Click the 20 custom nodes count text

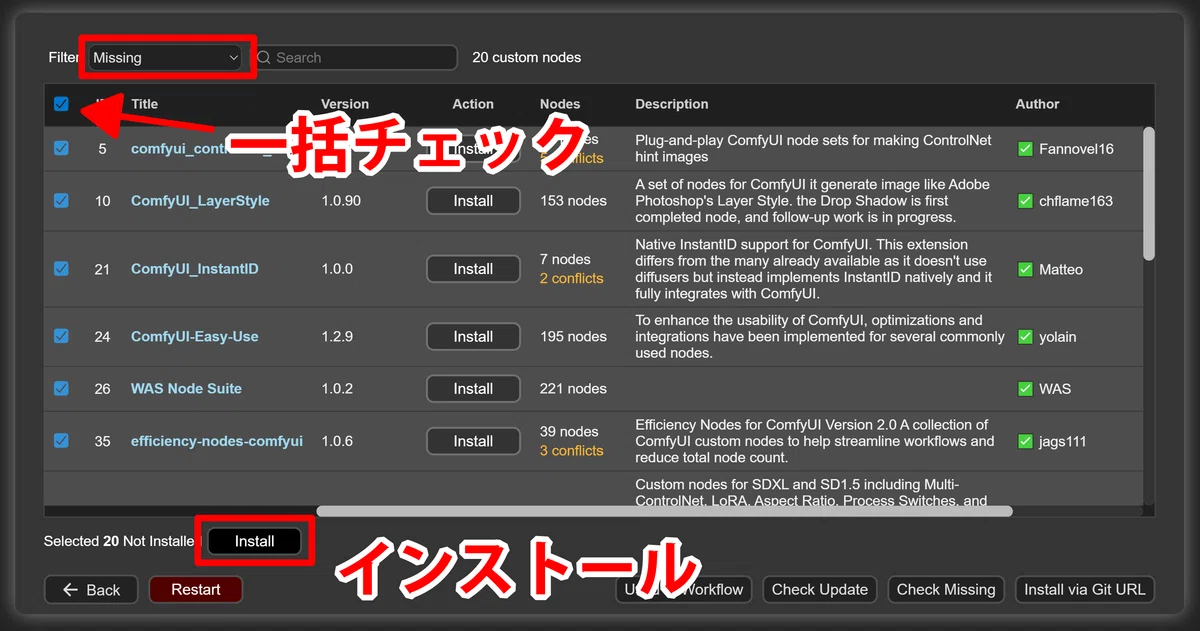(x=527, y=58)
